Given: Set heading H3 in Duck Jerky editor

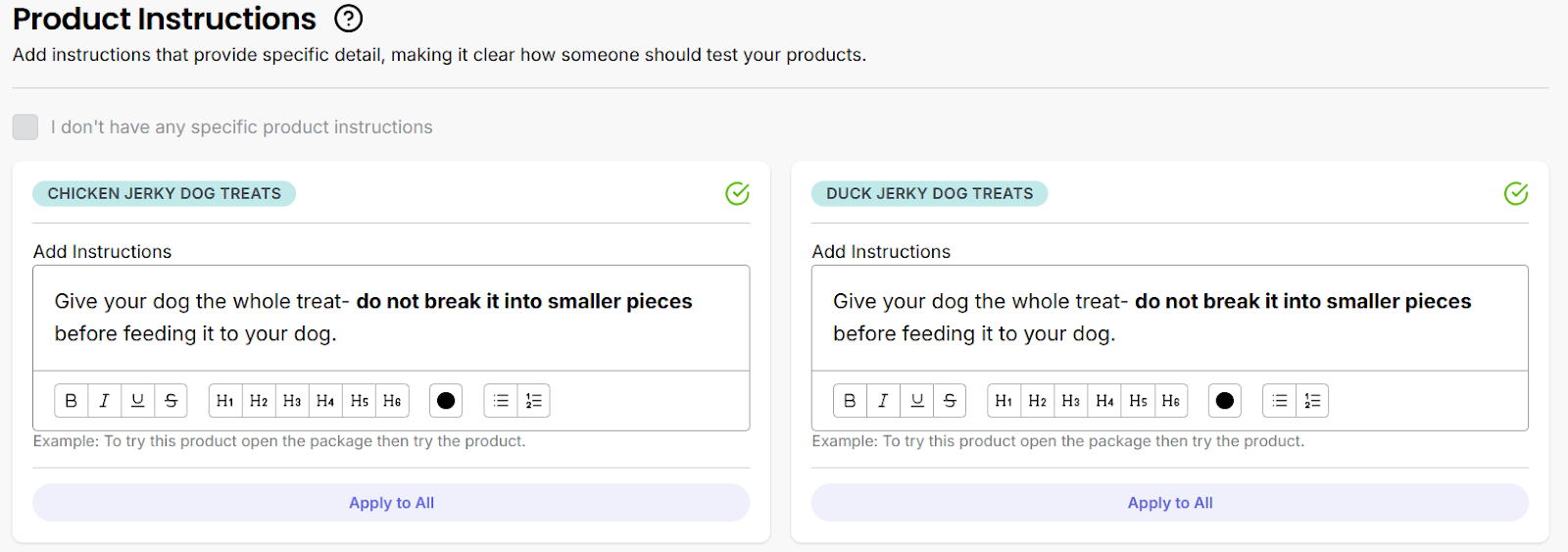Looking at the screenshot, I should pyautogui.click(x=1071, y=401).
